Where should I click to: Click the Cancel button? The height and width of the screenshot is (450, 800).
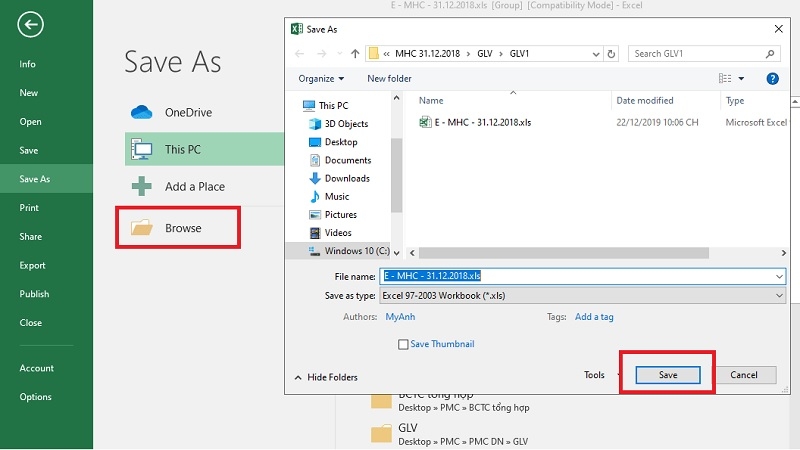[743, 375]
